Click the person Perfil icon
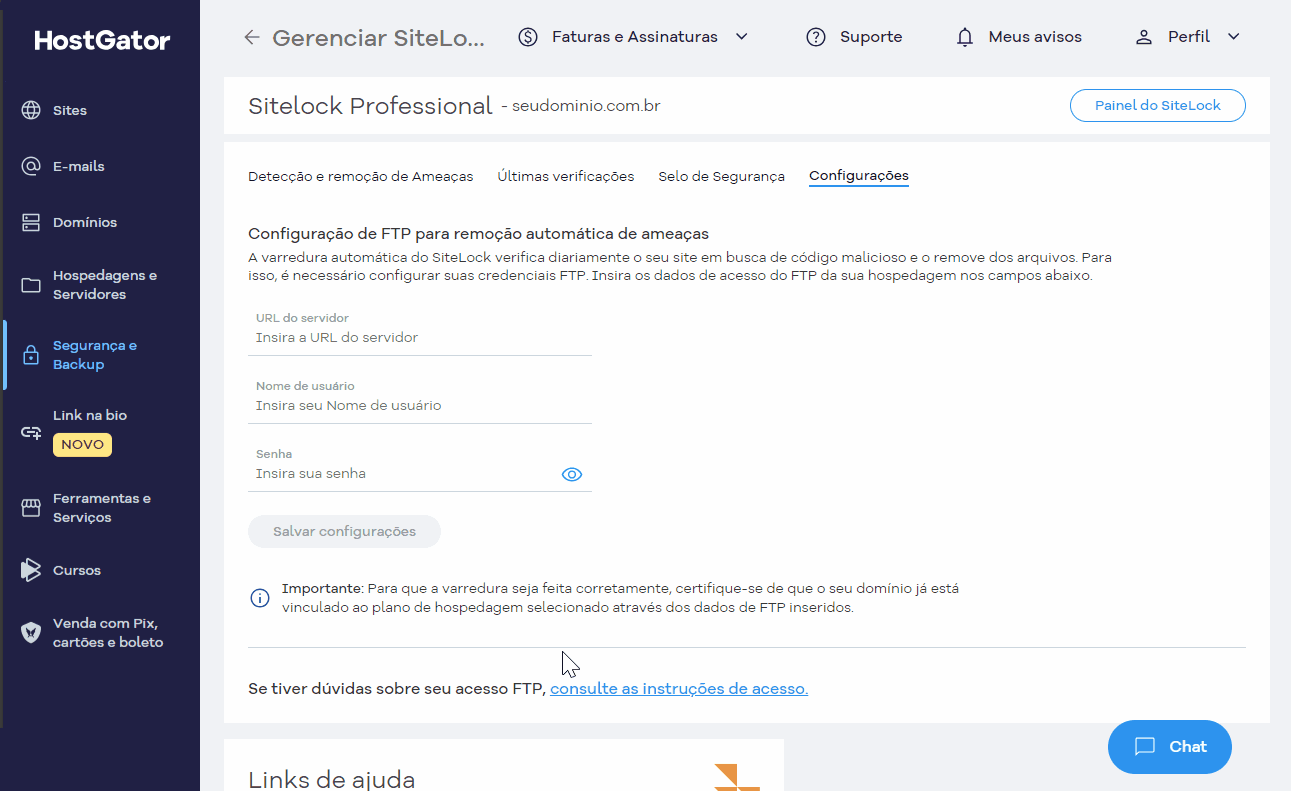1291x791 pixels. click(x=1144, y=37)
